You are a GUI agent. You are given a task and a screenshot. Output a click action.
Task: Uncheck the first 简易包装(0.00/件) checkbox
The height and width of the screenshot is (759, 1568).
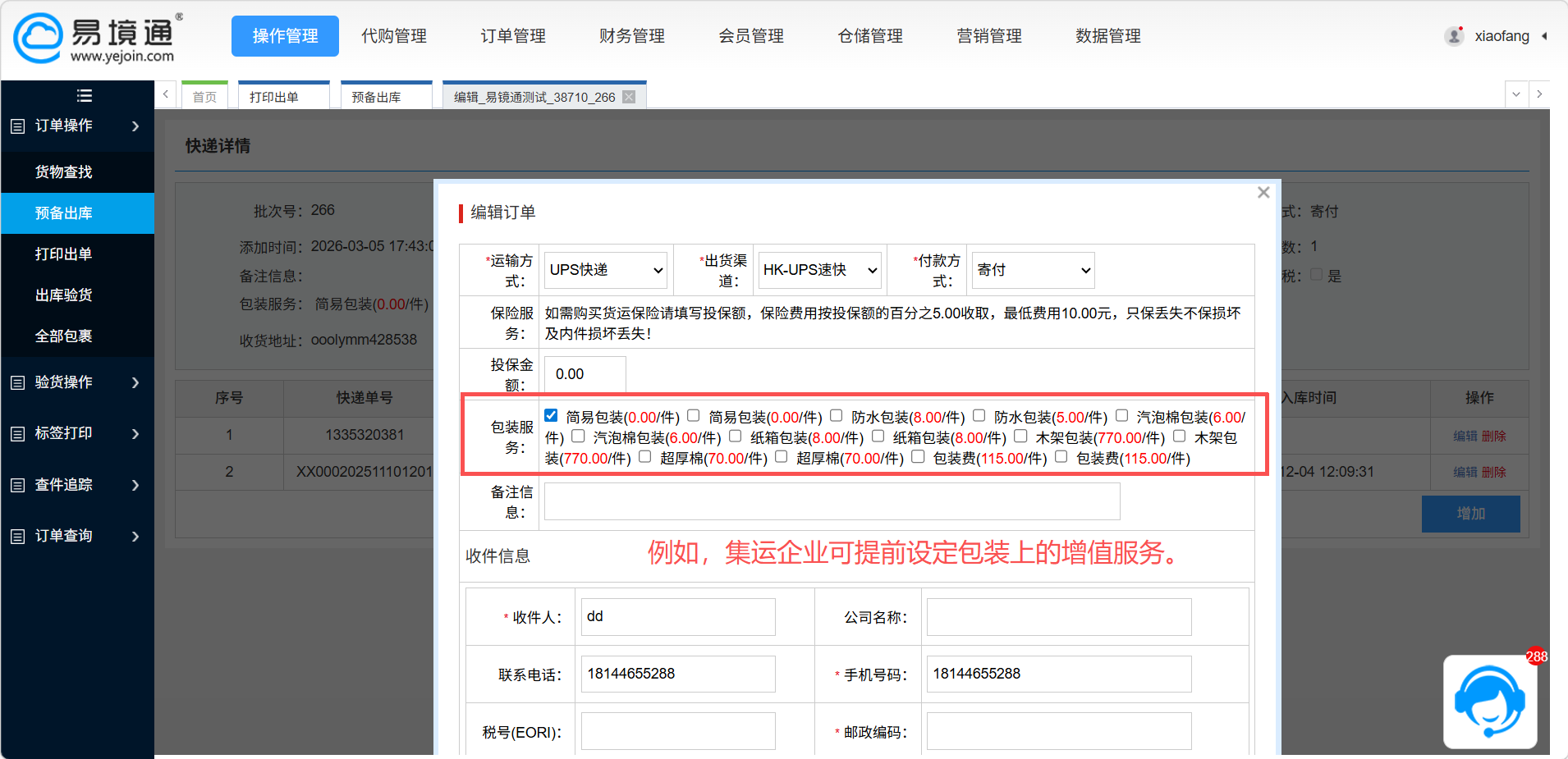coord(551,415)
